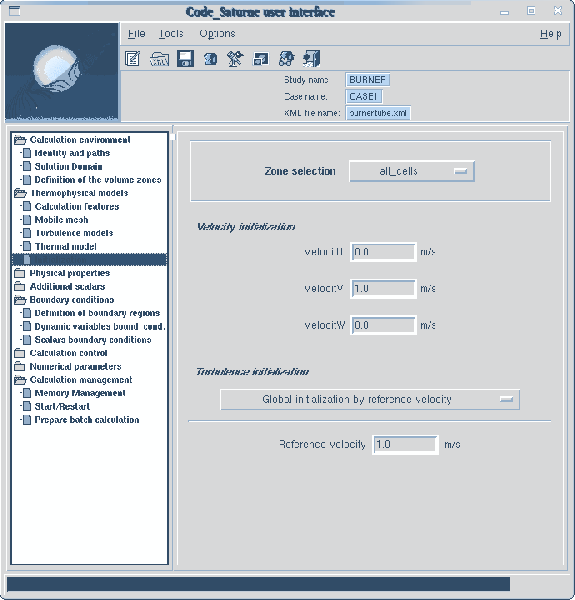Image resolution: width=575 pixels, height=600 pixels.
Task: Click the bottom status progress bar
Action: [258, 584]
